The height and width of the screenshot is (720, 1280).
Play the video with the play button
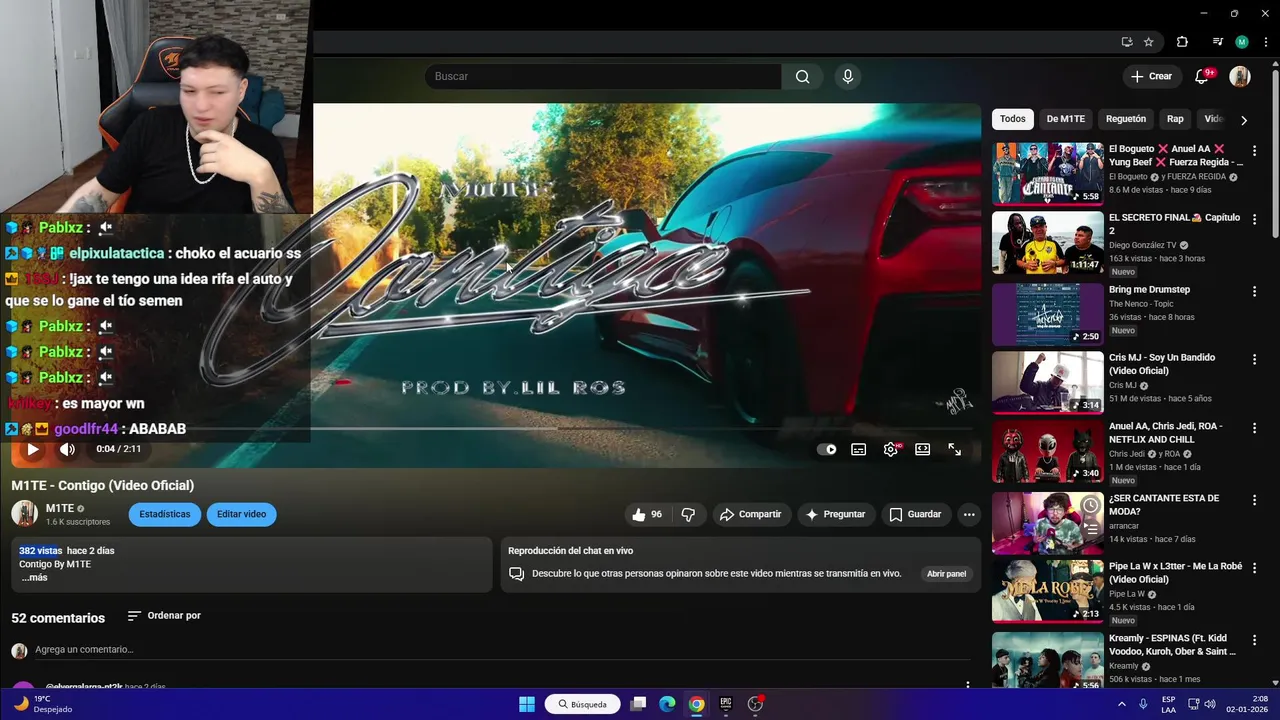coord(32,449)
